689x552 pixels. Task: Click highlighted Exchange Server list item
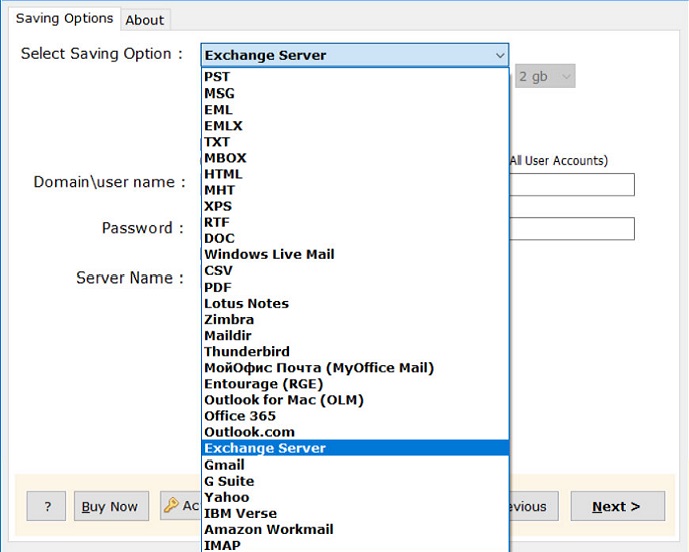355,448
